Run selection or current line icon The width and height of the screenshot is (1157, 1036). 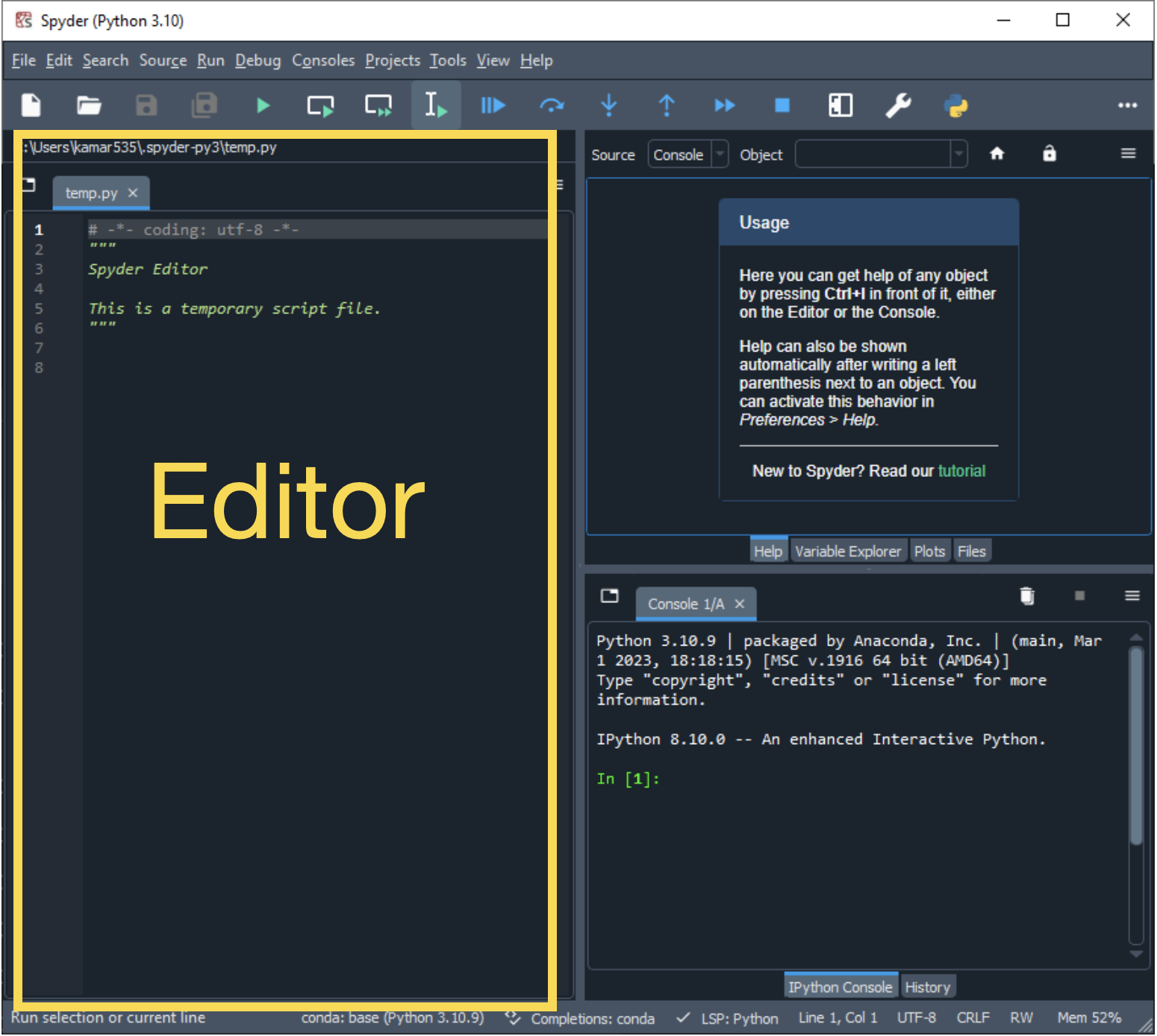click(436, 105)
